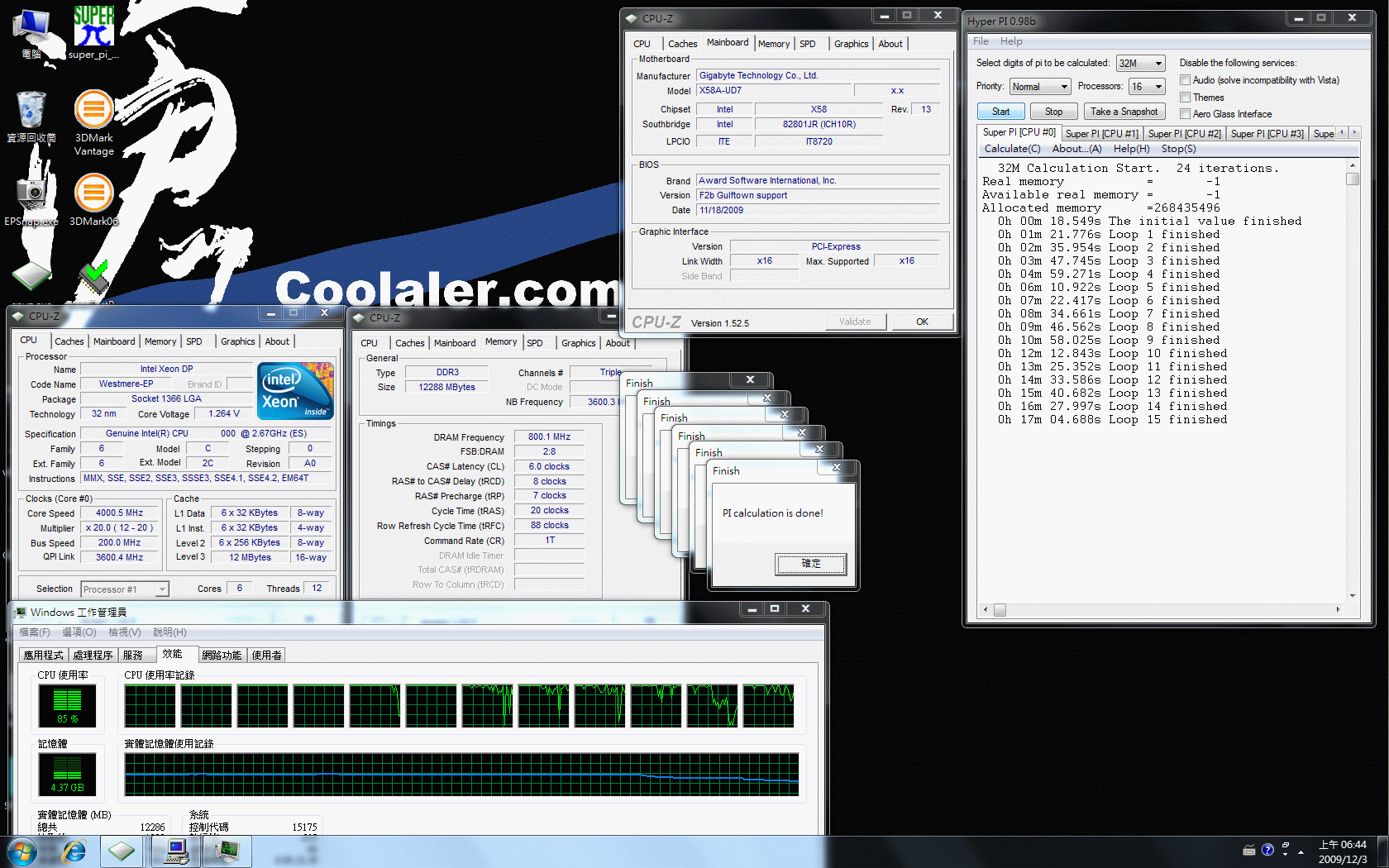Open the File menu in Hyper PI
The width and height of the screenshot is (1389, 868).
coord(981,41)
